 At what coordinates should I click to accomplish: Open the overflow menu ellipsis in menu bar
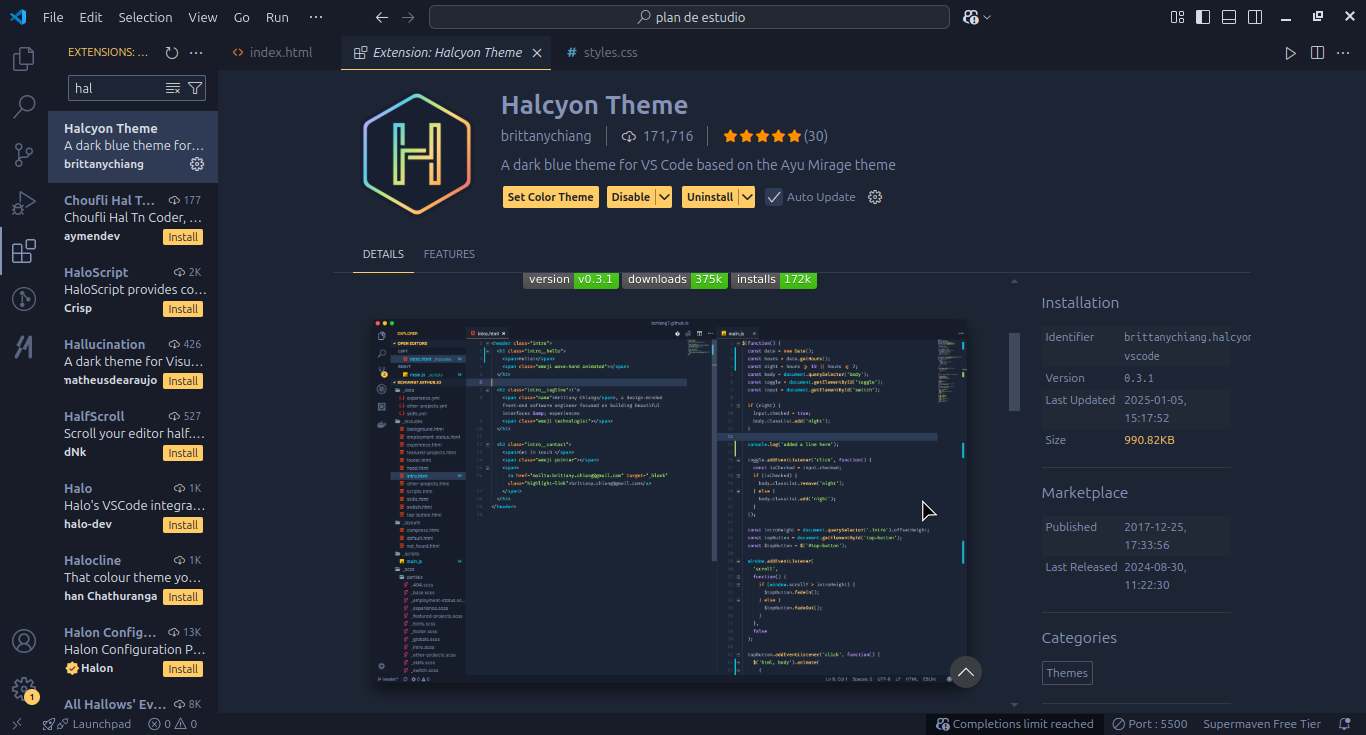click(x=316, y=17)
